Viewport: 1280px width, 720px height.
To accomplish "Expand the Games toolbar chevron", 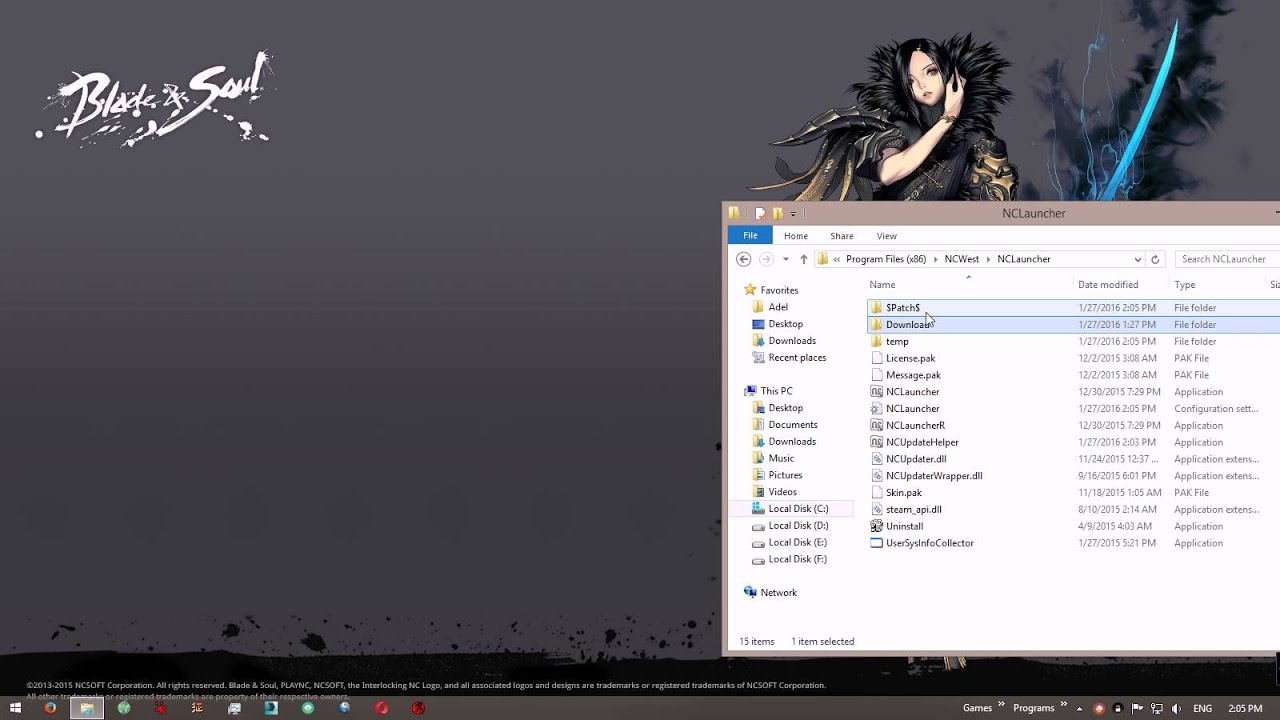I will pyautogui.click(x=1001, y=705).
